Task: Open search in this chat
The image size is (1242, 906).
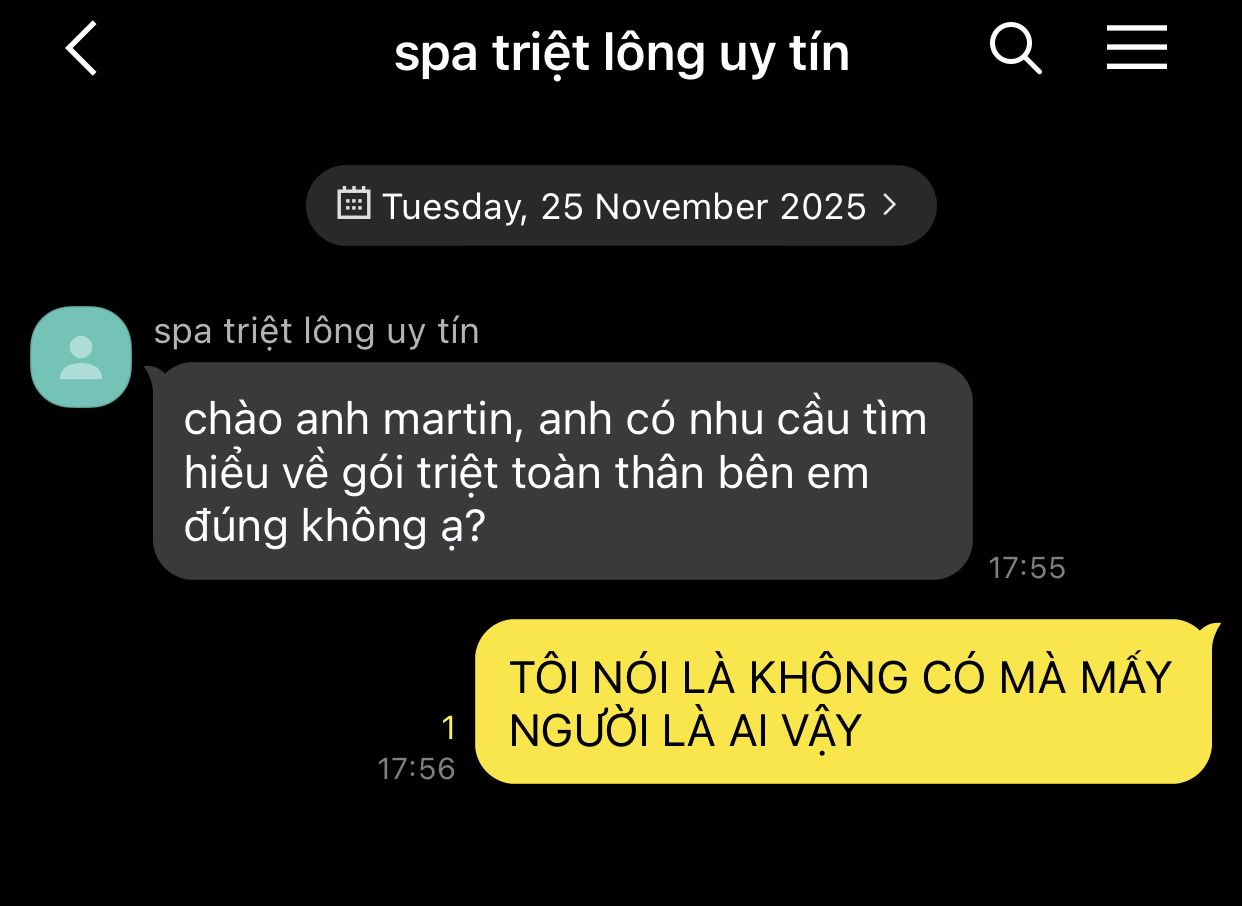Action: coord(1016,48)
